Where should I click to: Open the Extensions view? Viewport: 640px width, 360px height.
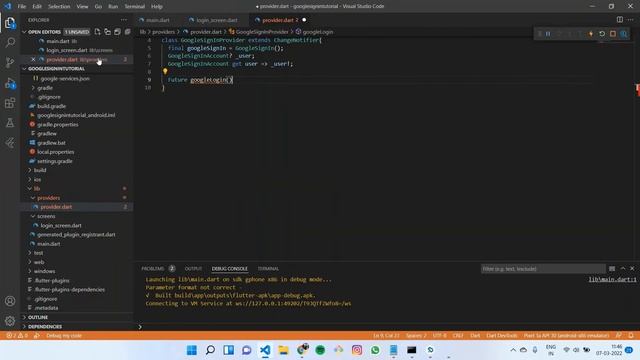coord(10,103)
